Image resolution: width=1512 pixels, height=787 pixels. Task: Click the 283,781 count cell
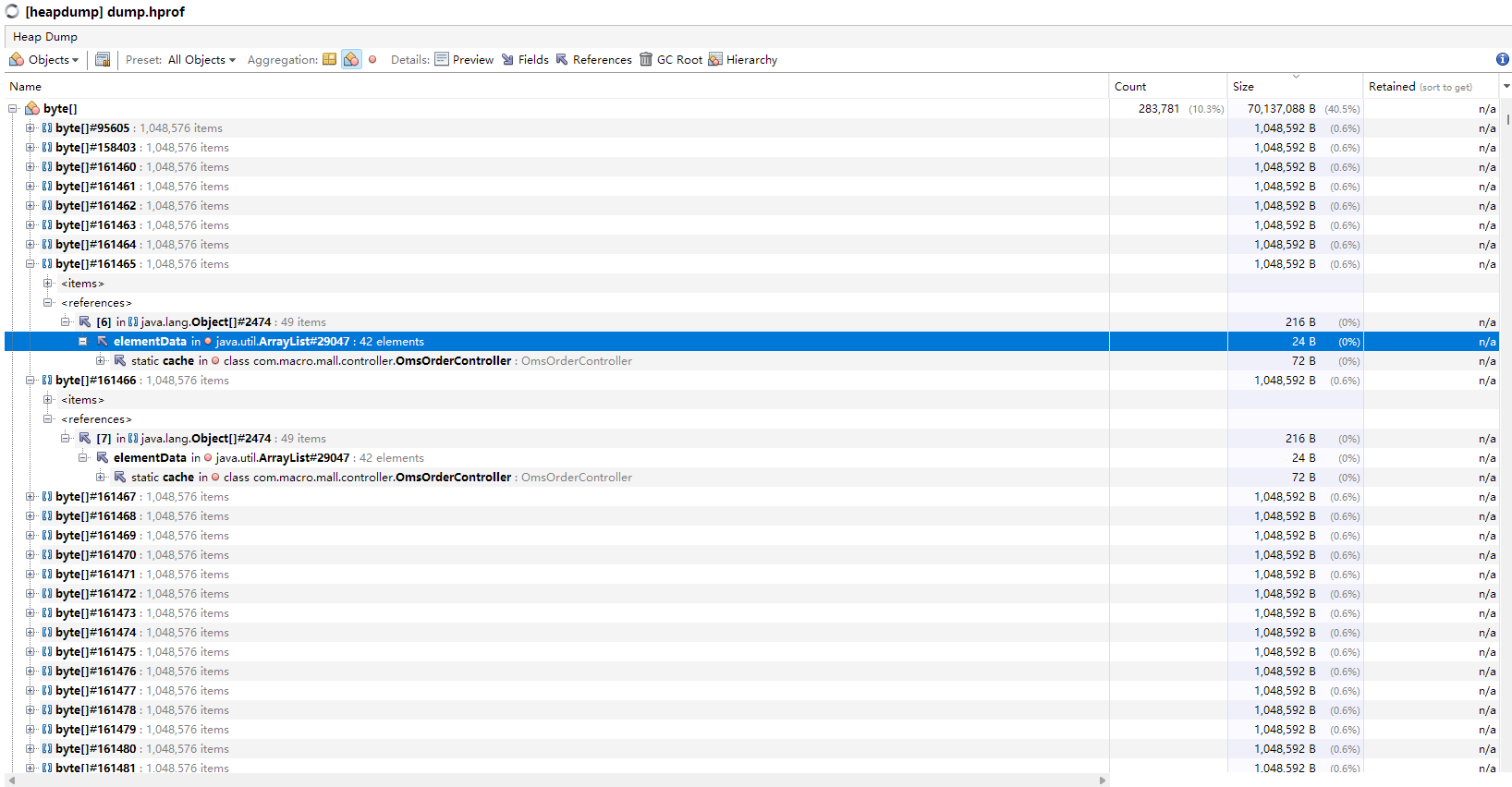pos(1168,108)
